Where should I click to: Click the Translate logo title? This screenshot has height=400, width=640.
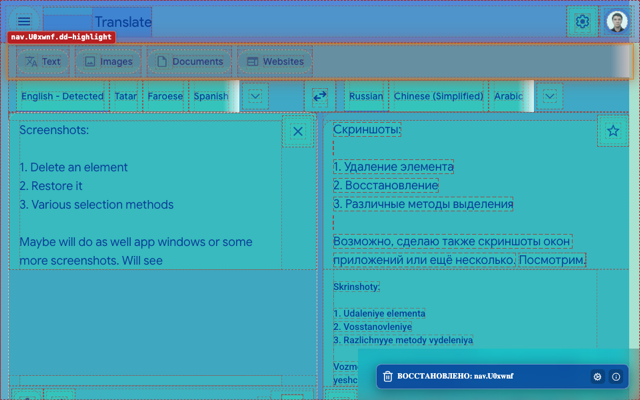[123, 22]
